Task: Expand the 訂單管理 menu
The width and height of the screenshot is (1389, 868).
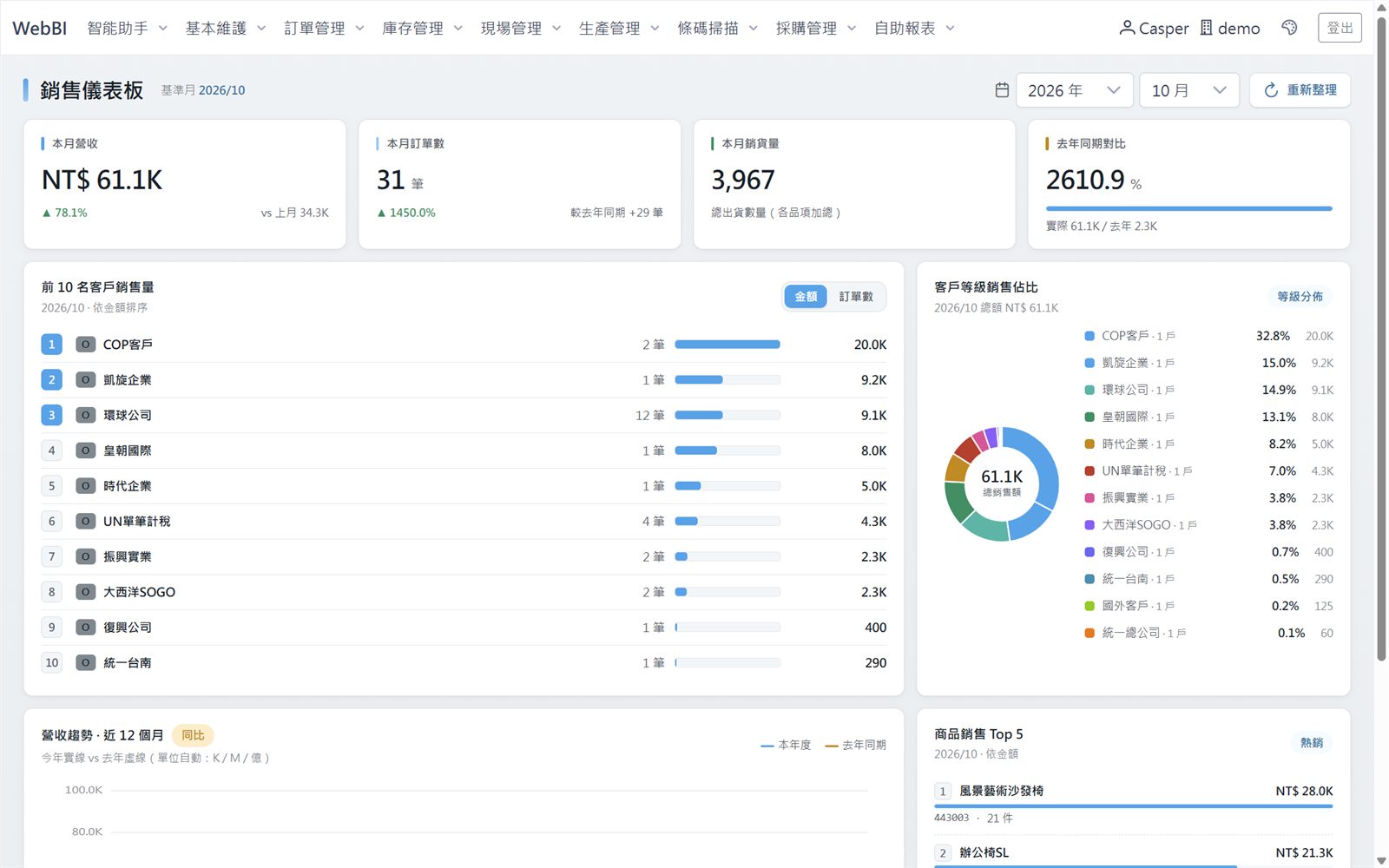Action: (x=324, y=28)
